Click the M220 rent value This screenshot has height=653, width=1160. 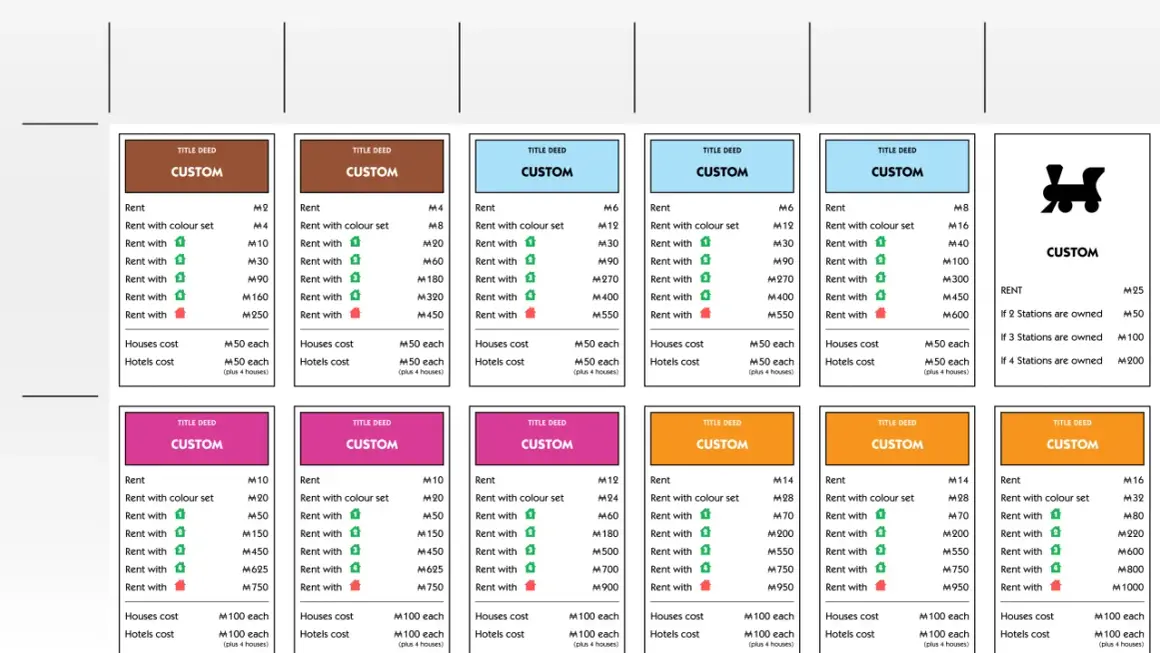1130,534
